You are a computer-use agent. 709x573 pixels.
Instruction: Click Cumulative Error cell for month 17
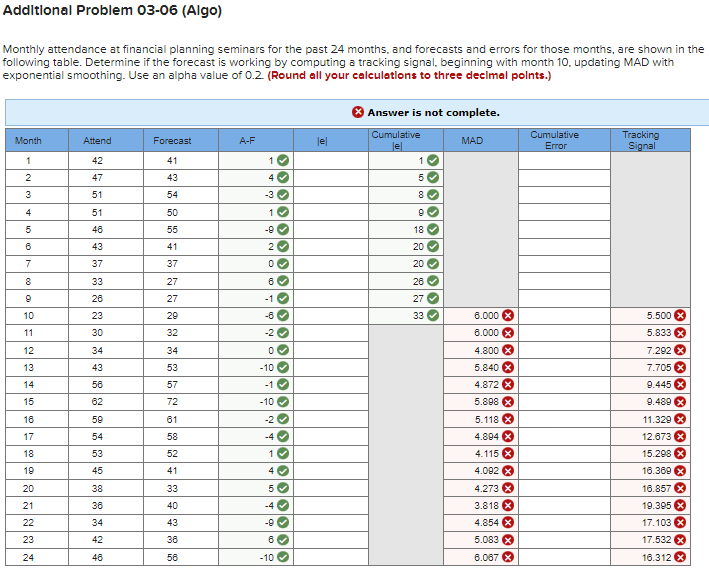tap(564, 436)
